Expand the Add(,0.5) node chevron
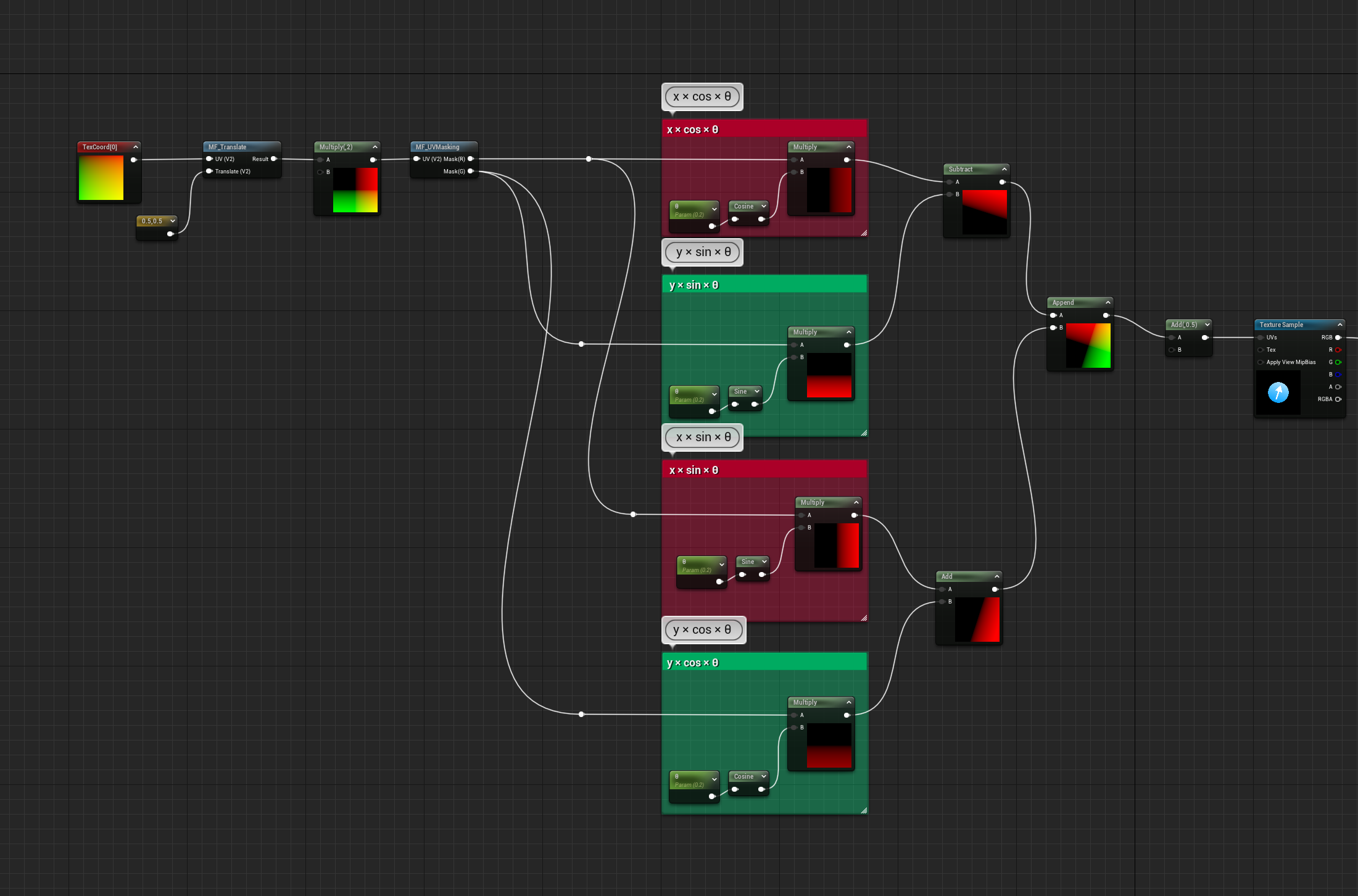Image resolution: width=1358 pixels, height=896 pixels. 1207,325
